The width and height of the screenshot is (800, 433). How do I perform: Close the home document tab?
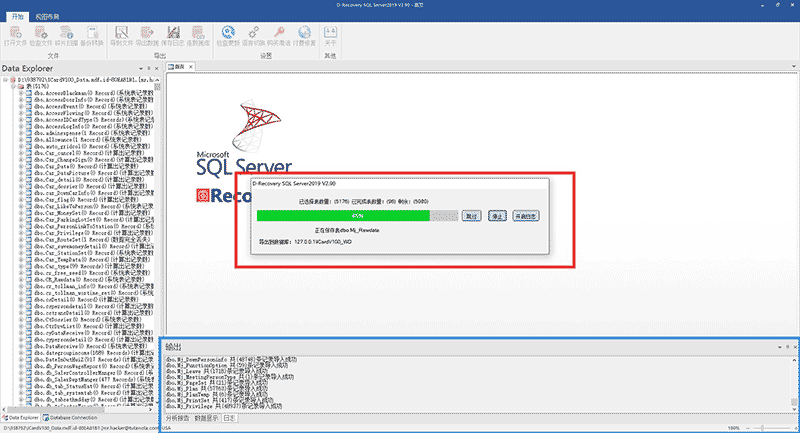pos(191,67)
